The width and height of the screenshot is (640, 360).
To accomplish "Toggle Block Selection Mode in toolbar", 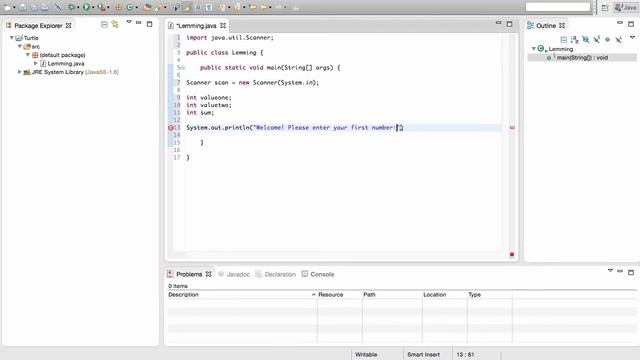I will point(198,7).
